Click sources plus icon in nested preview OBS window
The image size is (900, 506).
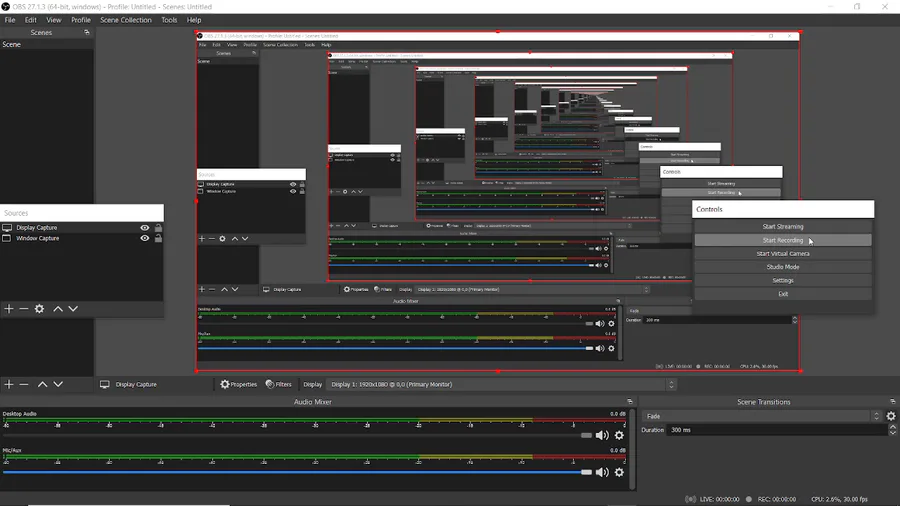click(201, 239)
